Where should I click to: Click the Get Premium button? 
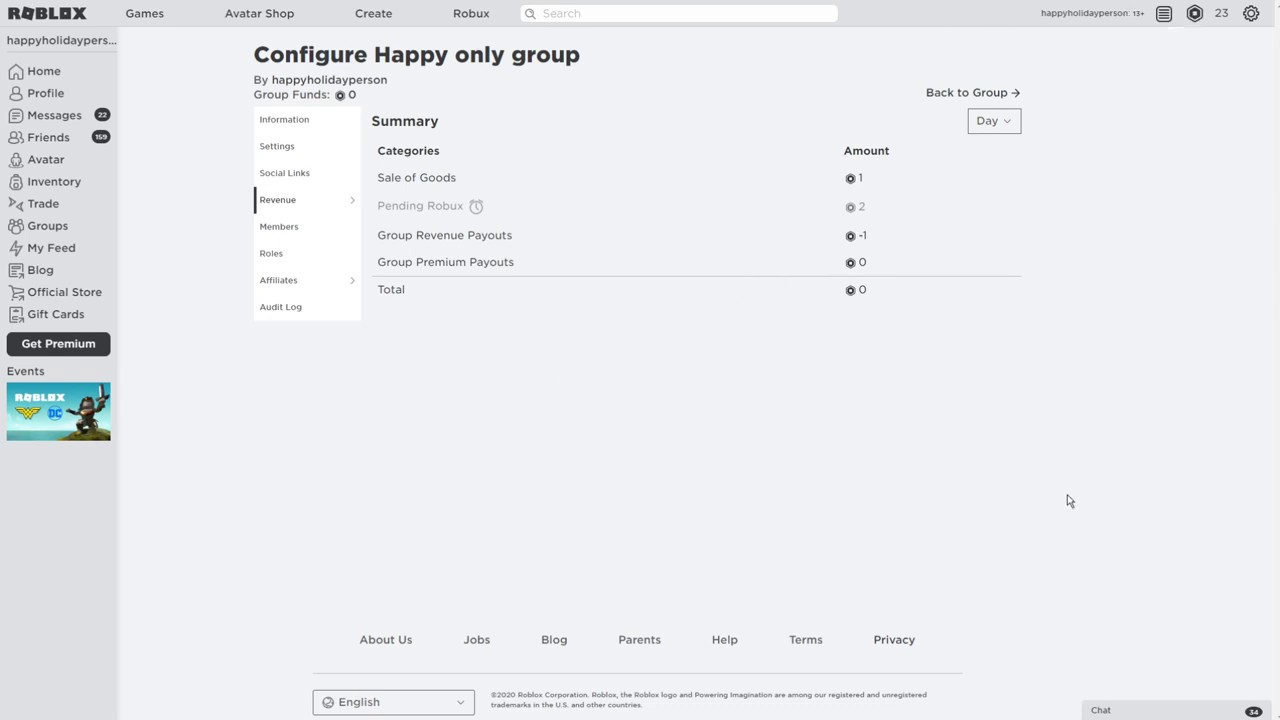pos(58,344)
